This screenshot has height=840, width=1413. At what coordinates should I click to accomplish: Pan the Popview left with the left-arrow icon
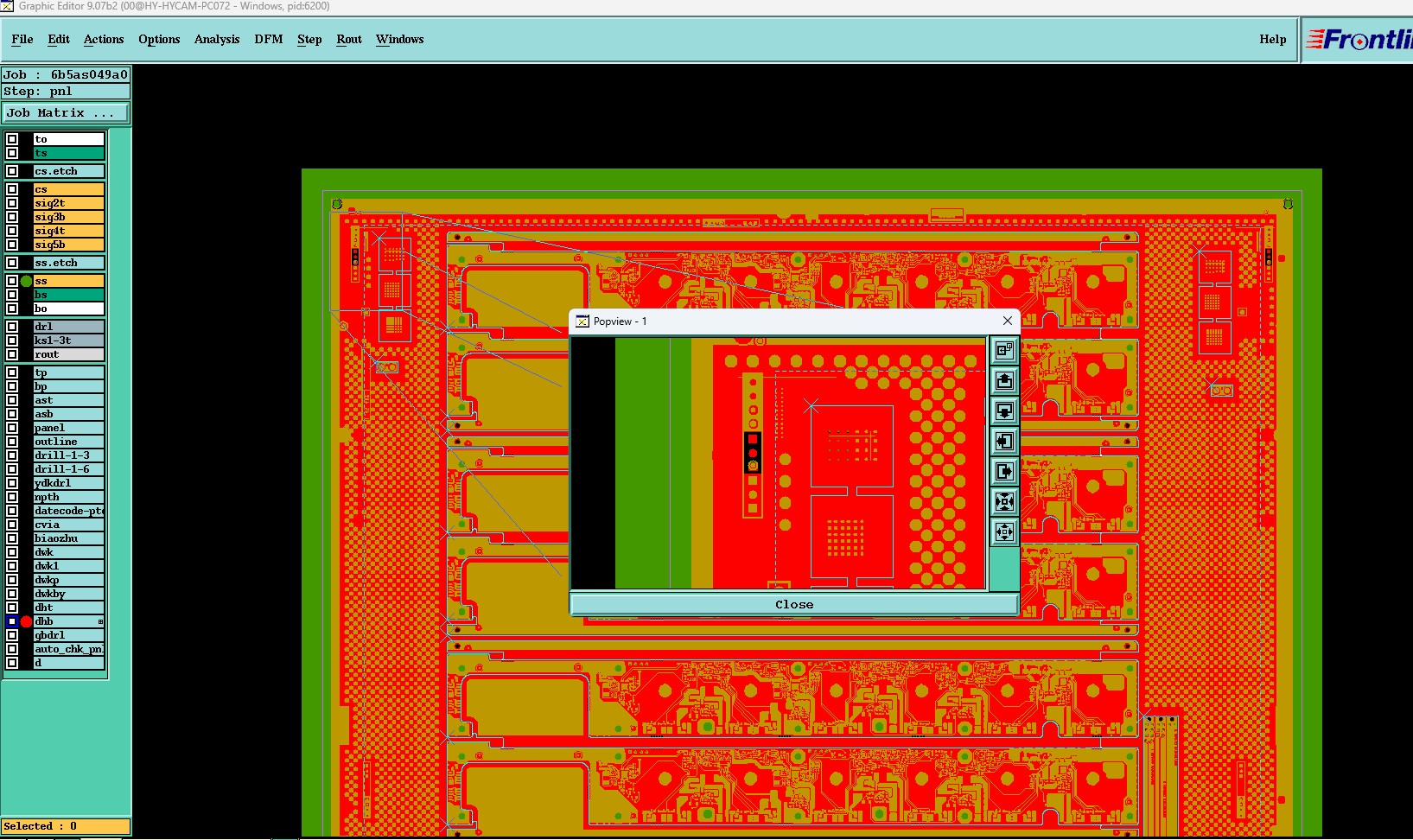[x=1004, y=441]
